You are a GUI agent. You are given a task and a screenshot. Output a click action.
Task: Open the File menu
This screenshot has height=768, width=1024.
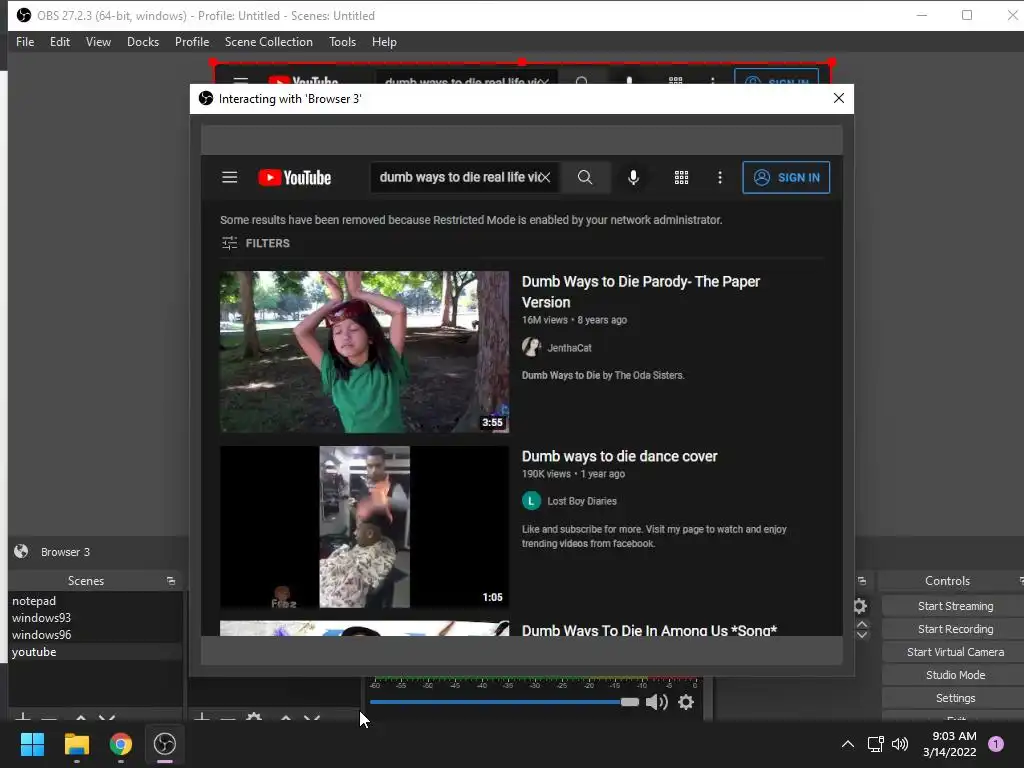(25, 42)
